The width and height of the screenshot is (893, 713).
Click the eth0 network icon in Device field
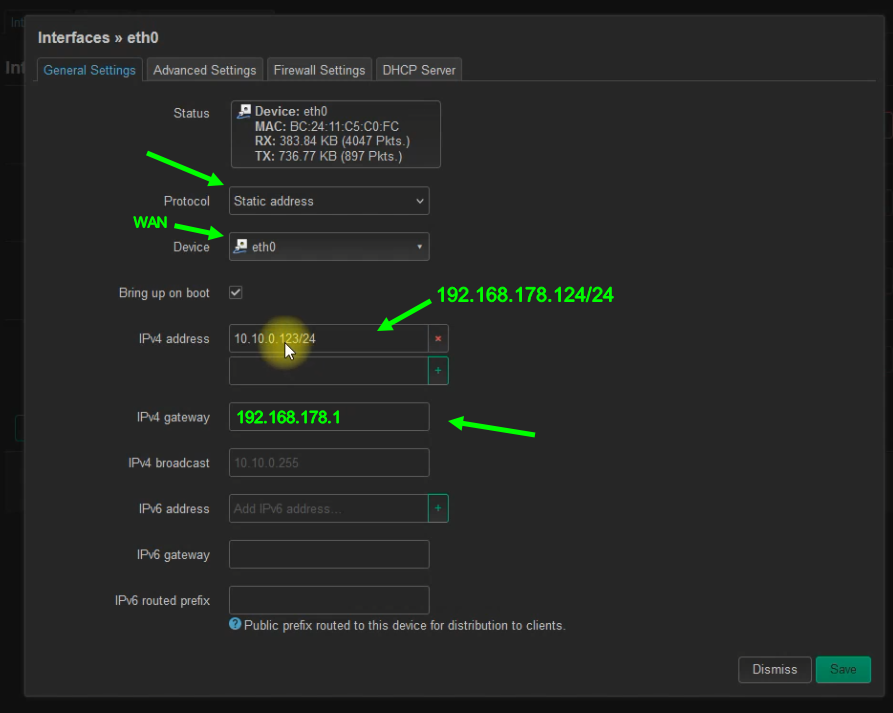point(241,247)
